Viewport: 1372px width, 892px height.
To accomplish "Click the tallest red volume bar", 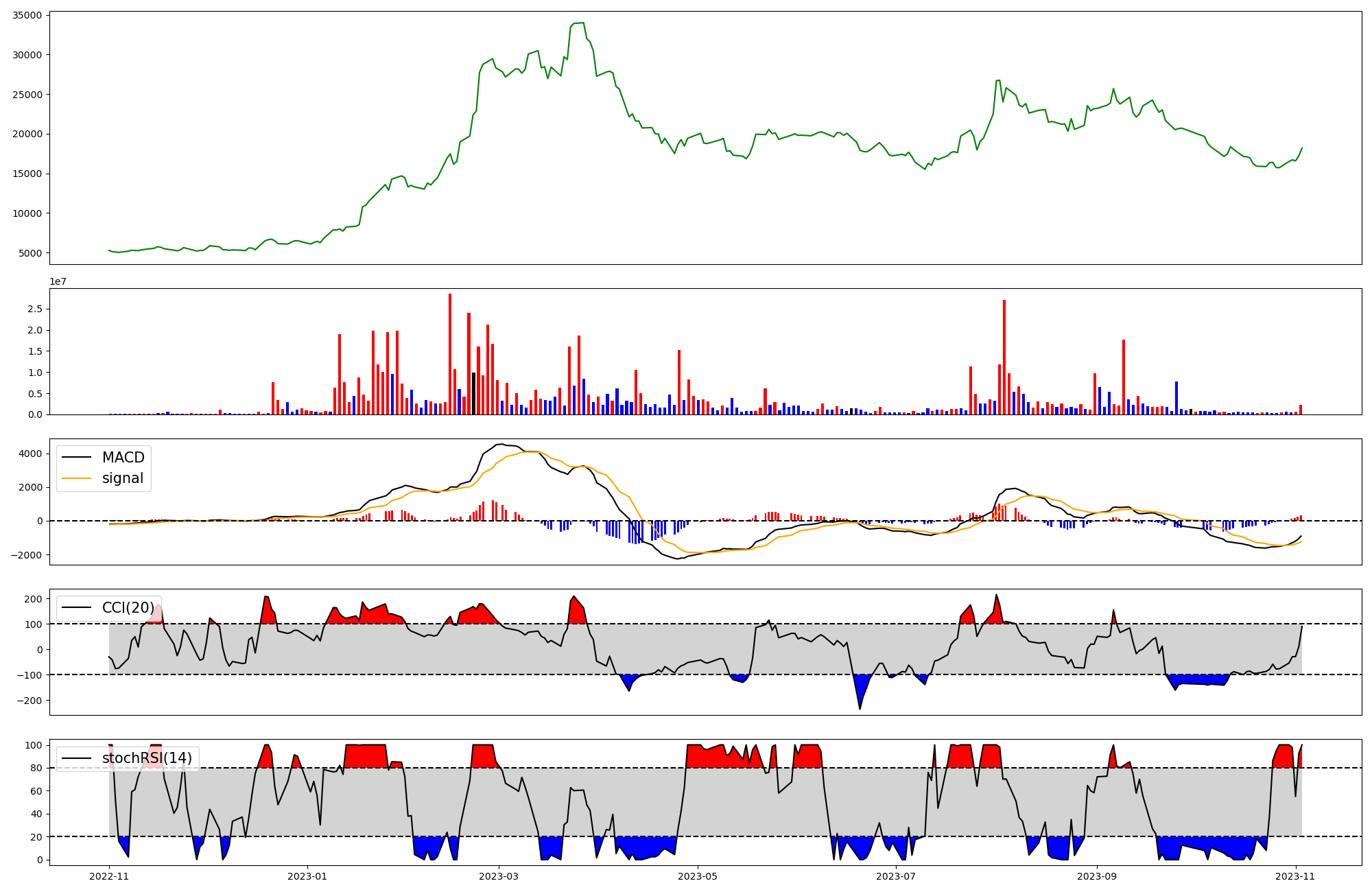I will [450, 354].
